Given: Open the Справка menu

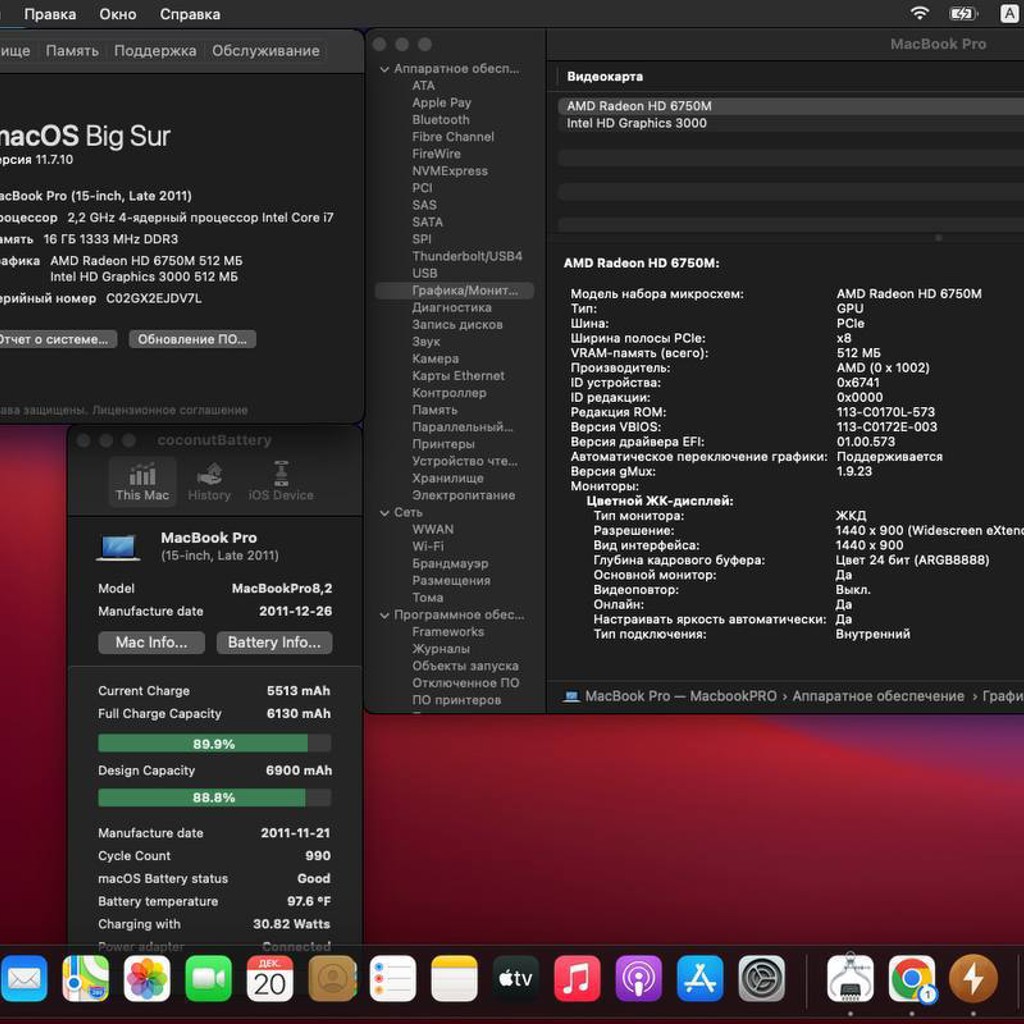Looking at the screenshot, I should pyautogui.click(x=190, y=14).
